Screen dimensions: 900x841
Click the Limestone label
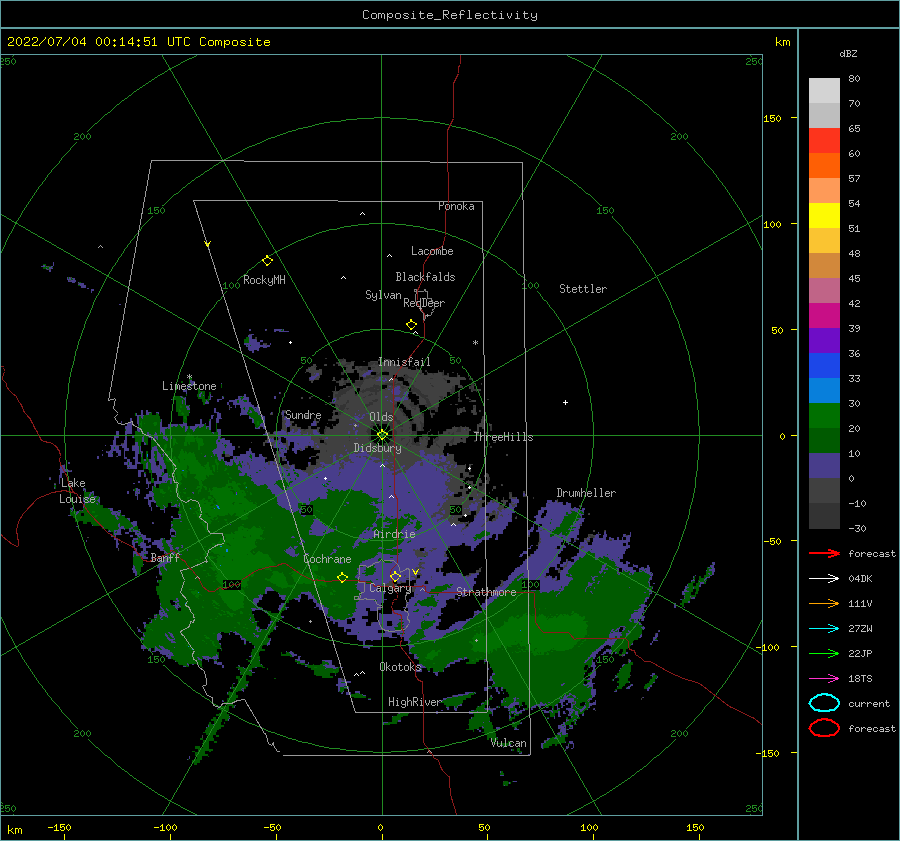point(189,386)
